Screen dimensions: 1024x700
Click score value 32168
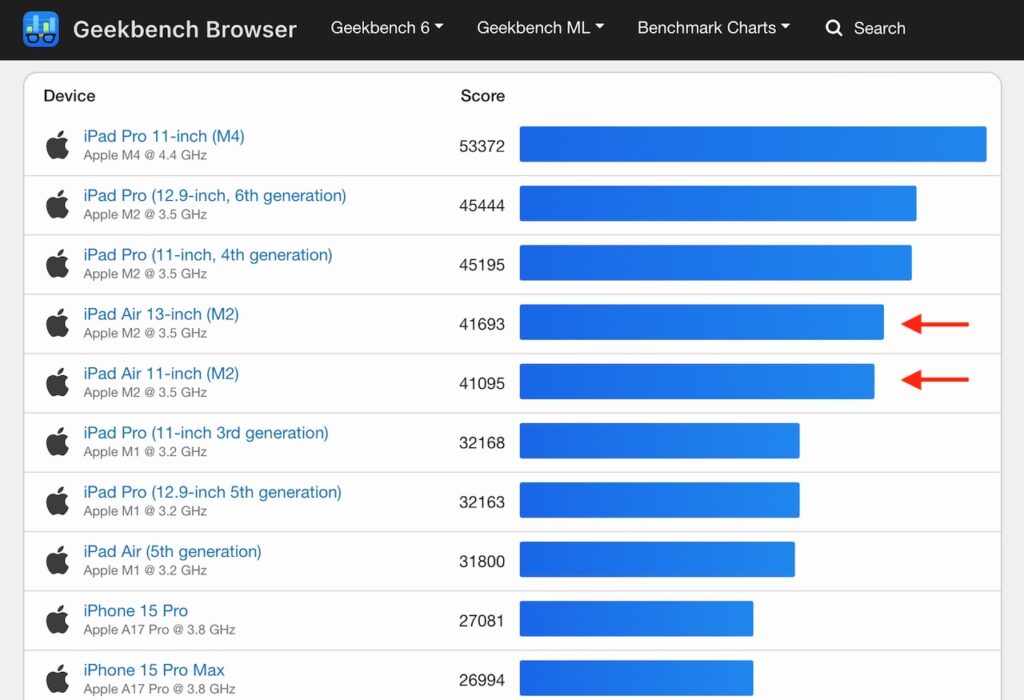482,443
